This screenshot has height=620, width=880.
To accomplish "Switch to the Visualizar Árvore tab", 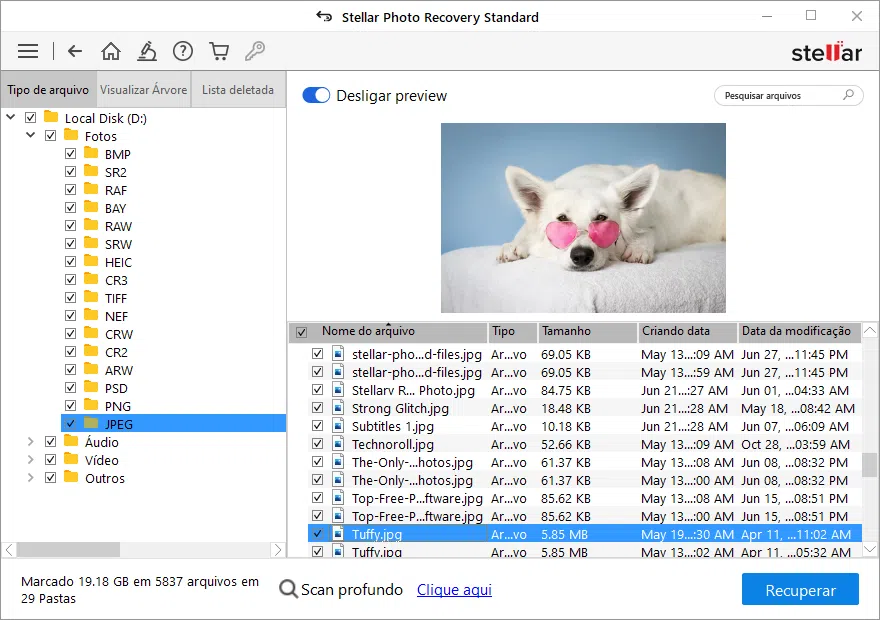I will coord(143,90).
